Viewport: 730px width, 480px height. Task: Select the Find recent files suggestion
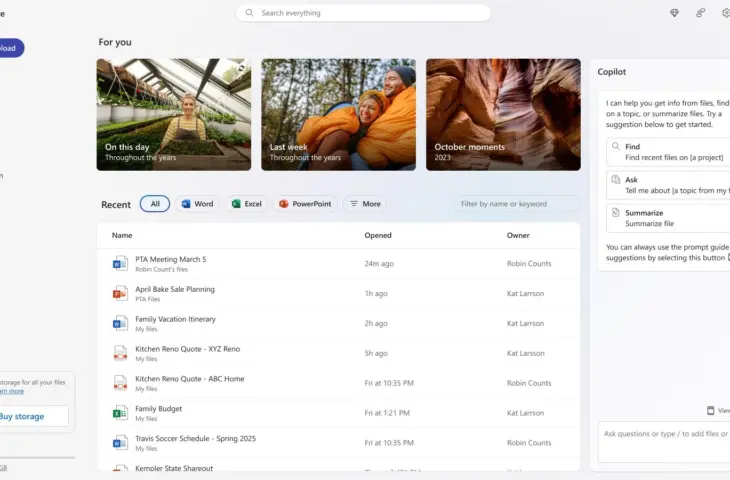tap(668, 152)
